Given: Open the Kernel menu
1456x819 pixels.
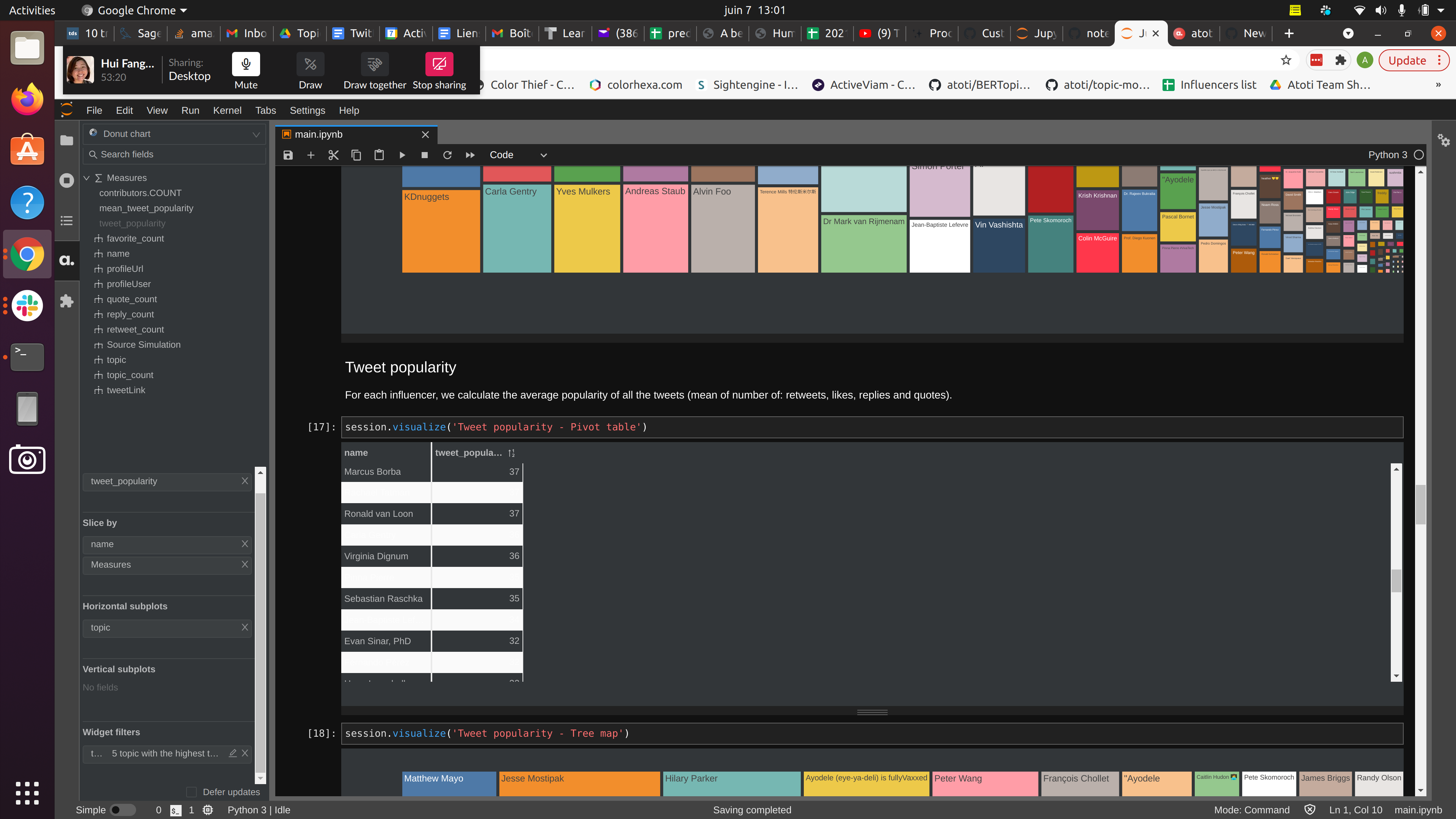Looking at the screenshot, I should [228, 110].
